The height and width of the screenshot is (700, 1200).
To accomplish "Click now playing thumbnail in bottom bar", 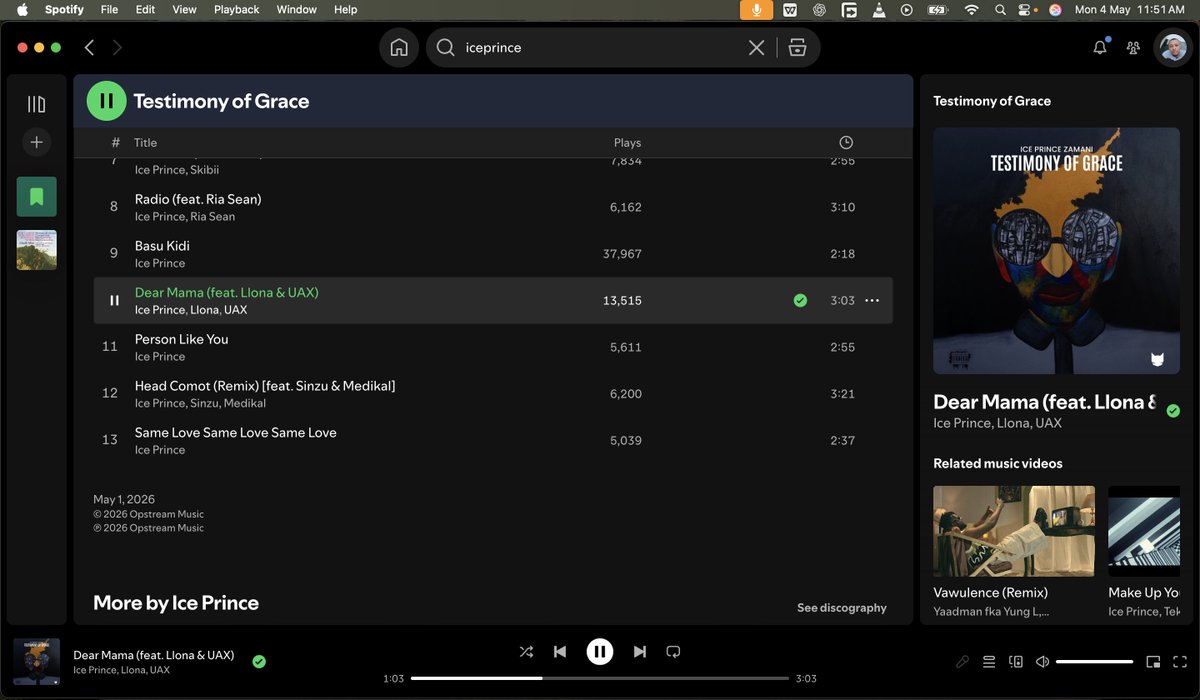I will [37, 662].
